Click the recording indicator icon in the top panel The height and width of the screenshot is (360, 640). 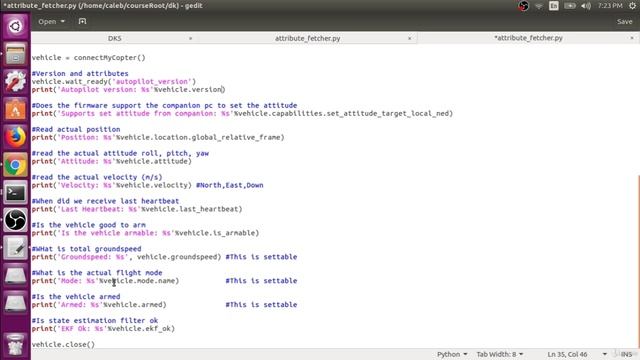tap(523, 6)
